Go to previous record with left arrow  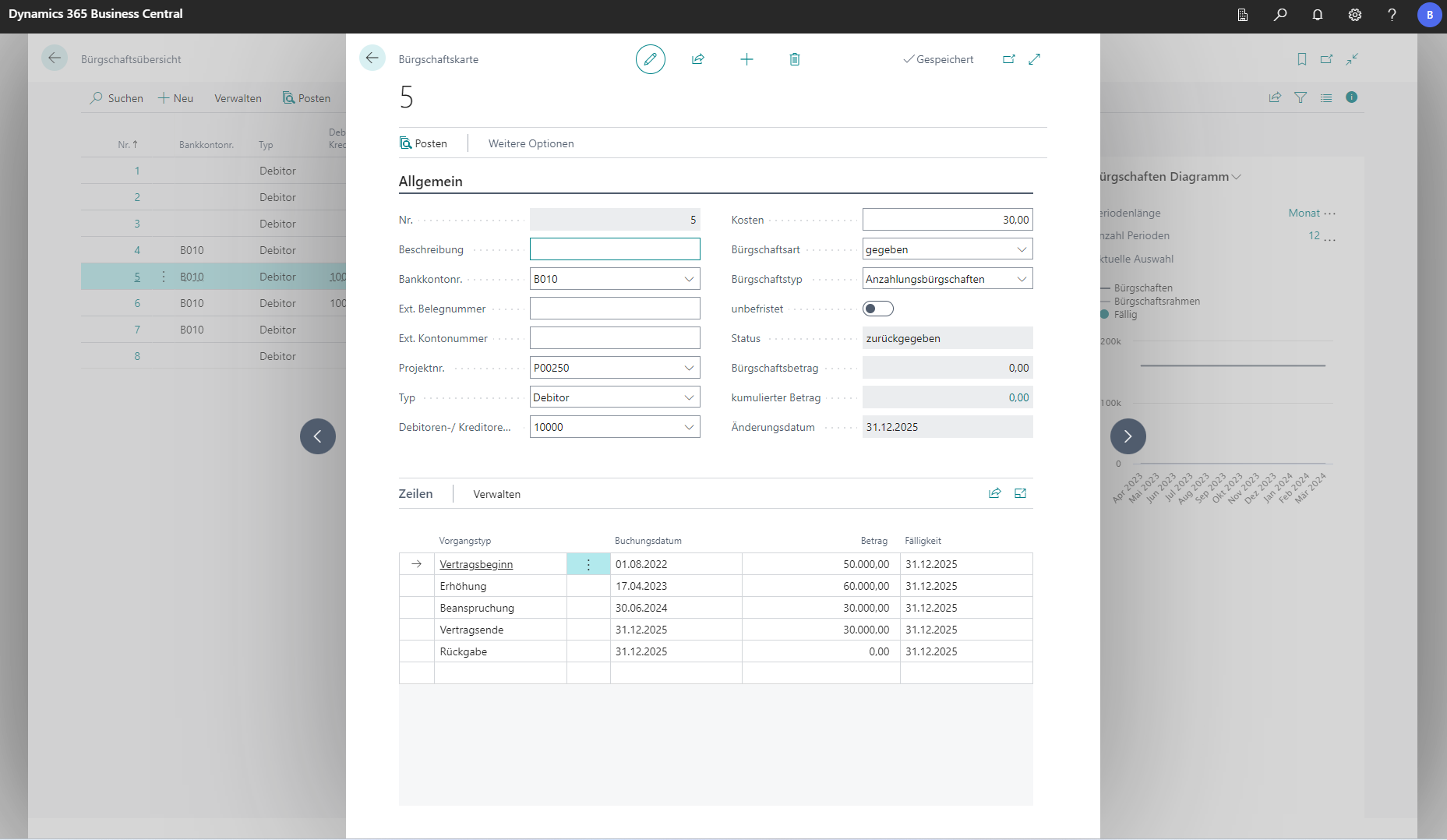318,436
